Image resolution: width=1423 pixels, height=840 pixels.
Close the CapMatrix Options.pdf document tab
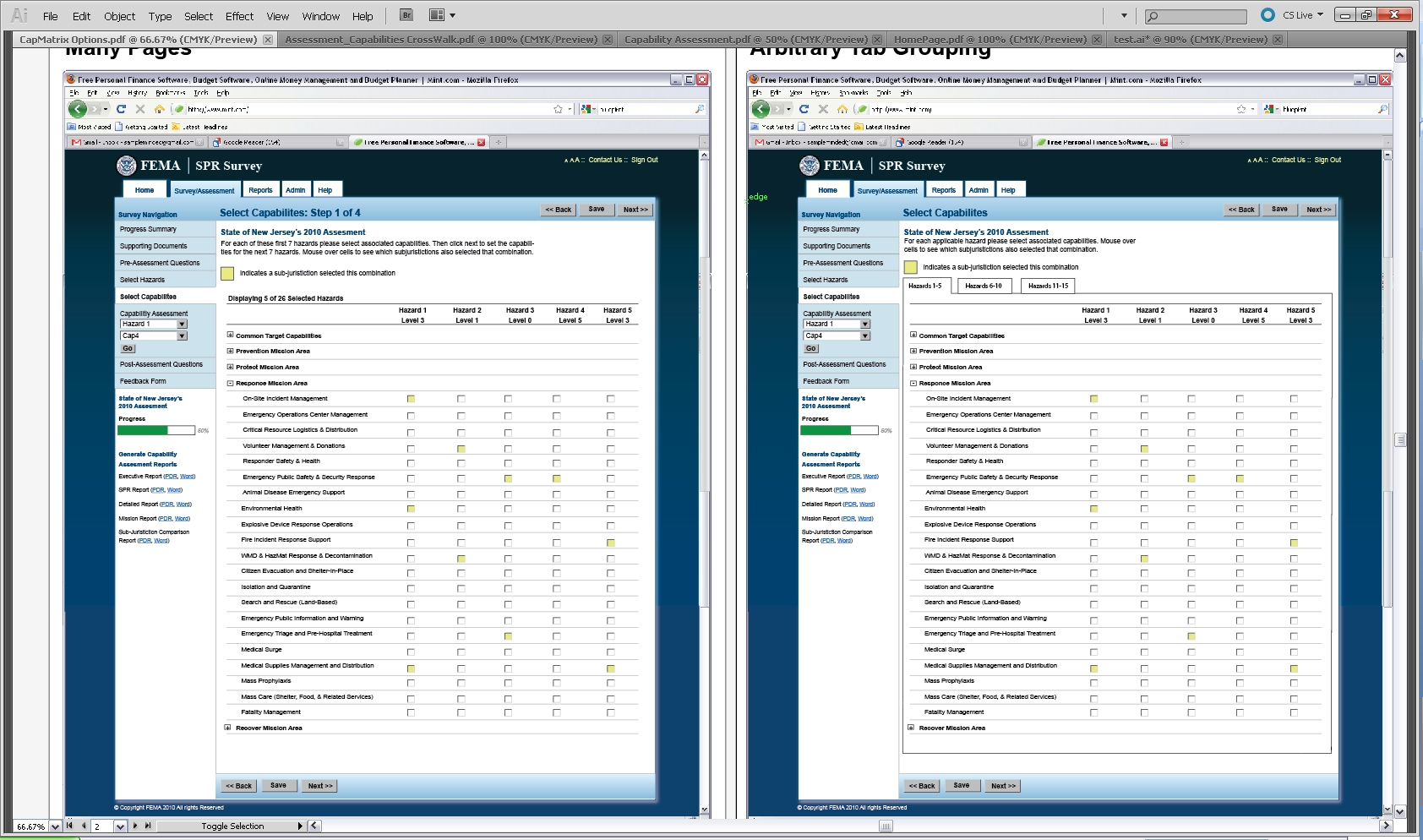pyautogui.click(x=268, y=40)
